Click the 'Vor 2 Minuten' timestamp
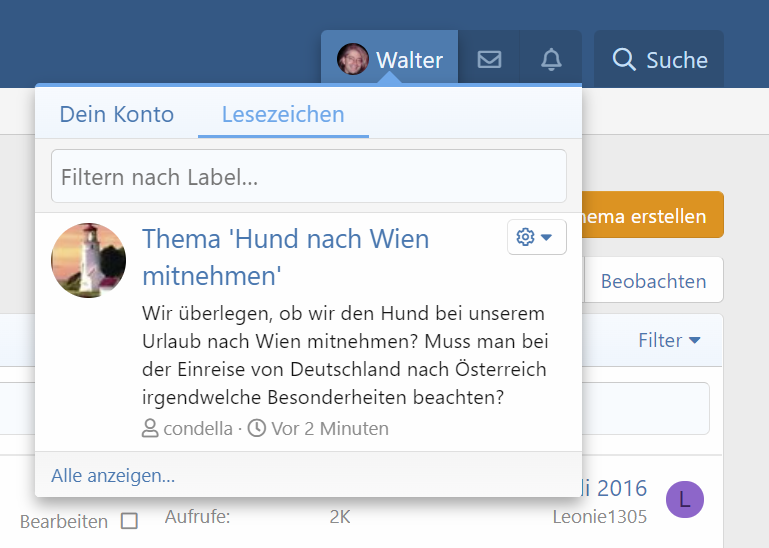Screen dimensions: 769x548 (330, 428)
